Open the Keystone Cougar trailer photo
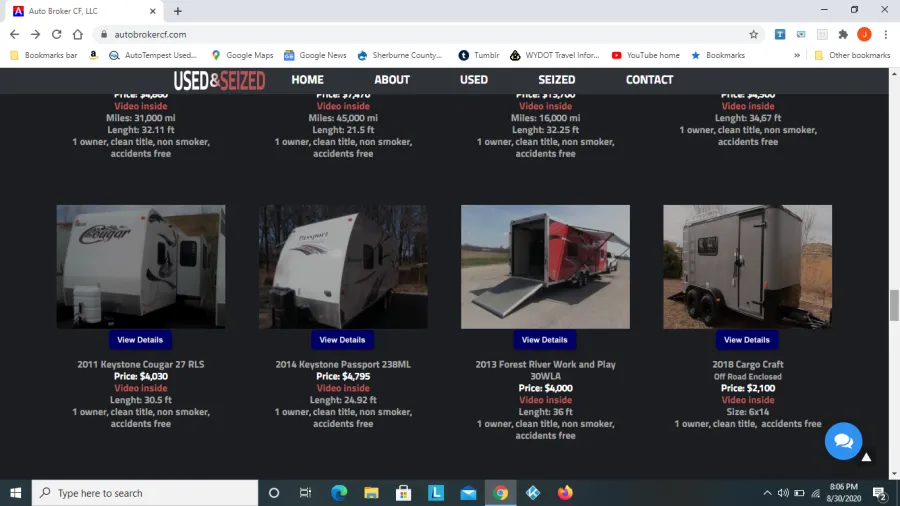Screen dimensions: 900x506 141,267
